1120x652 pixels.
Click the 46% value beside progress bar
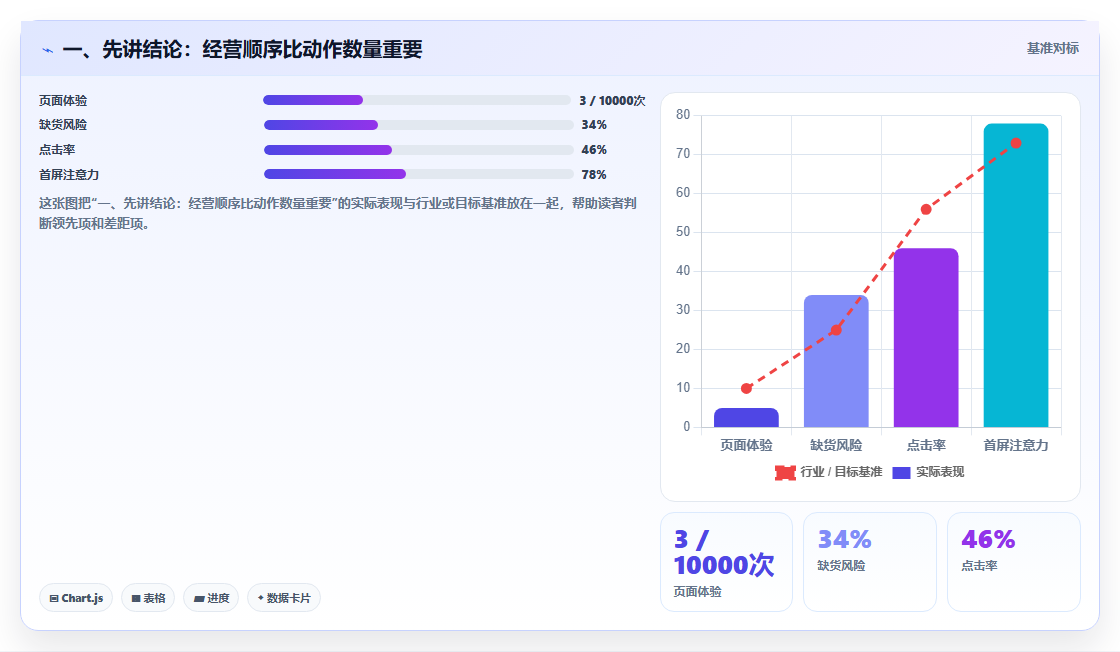(x=594, y=150)
